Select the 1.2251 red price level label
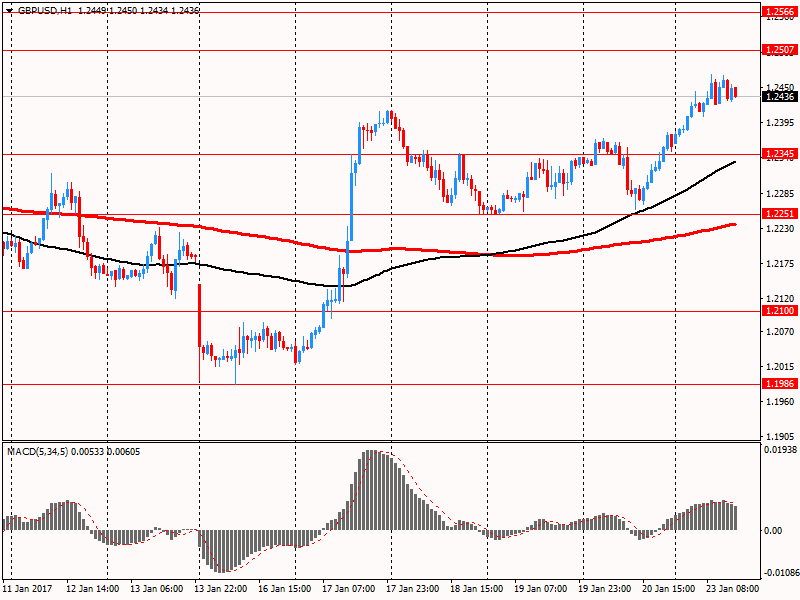The width and height of the screenshot is (800, 600). 779,214
